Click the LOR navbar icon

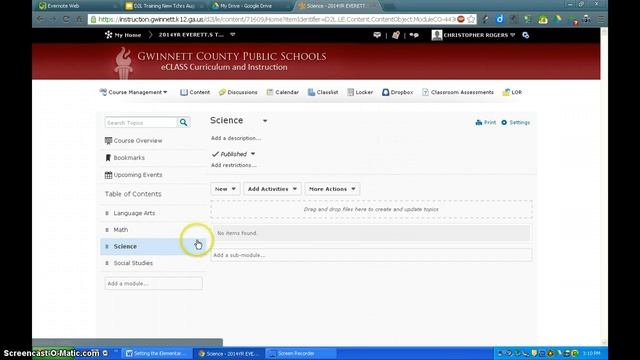pyautogui.click(x=506, y=92)
